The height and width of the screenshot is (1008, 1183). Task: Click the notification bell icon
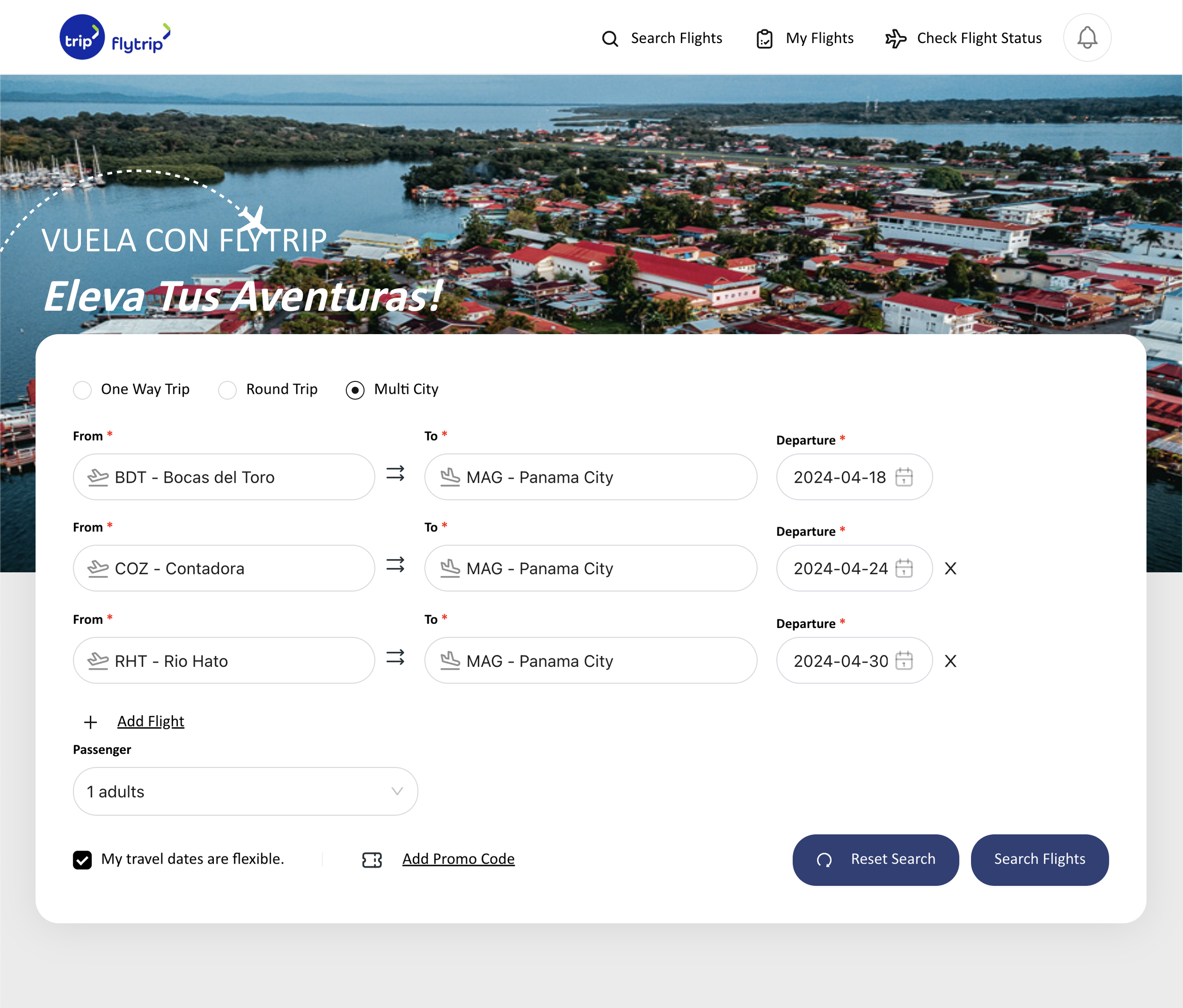[x=1086, y=38]
